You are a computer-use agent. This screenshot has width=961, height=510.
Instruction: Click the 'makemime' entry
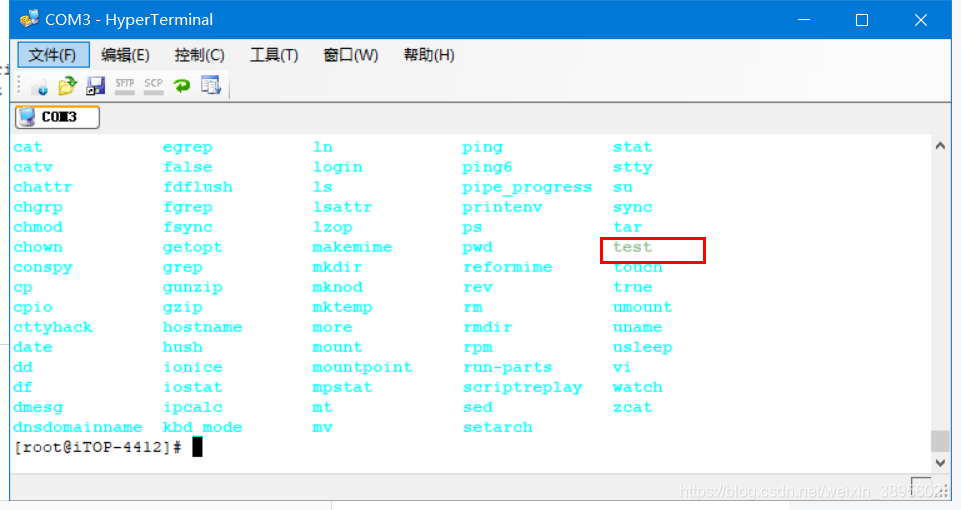[352, 247]
